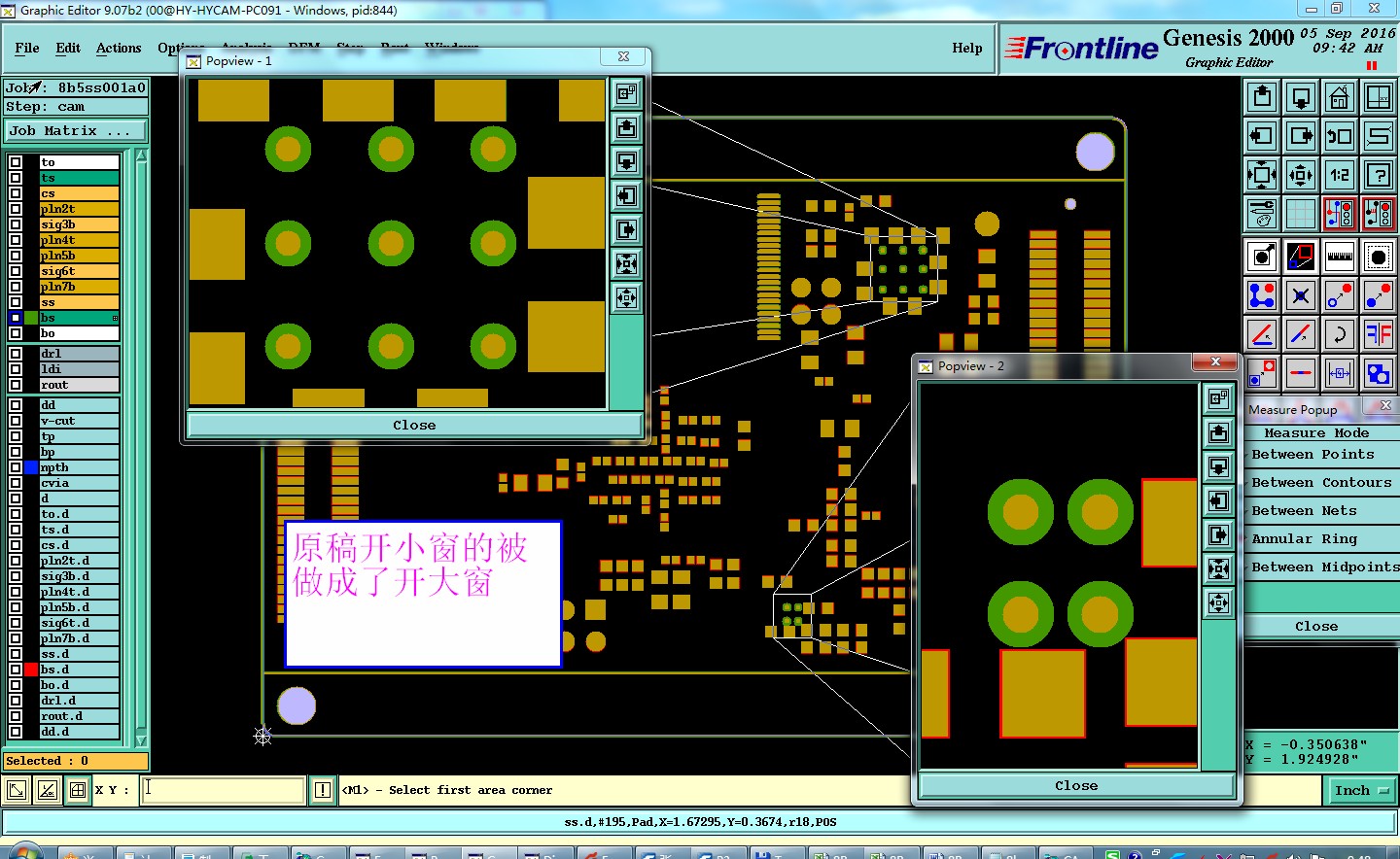Viewport: 1400px width, 859px height.
Task: Choose Between Contours measure mode
Action: pos(1321,482)
